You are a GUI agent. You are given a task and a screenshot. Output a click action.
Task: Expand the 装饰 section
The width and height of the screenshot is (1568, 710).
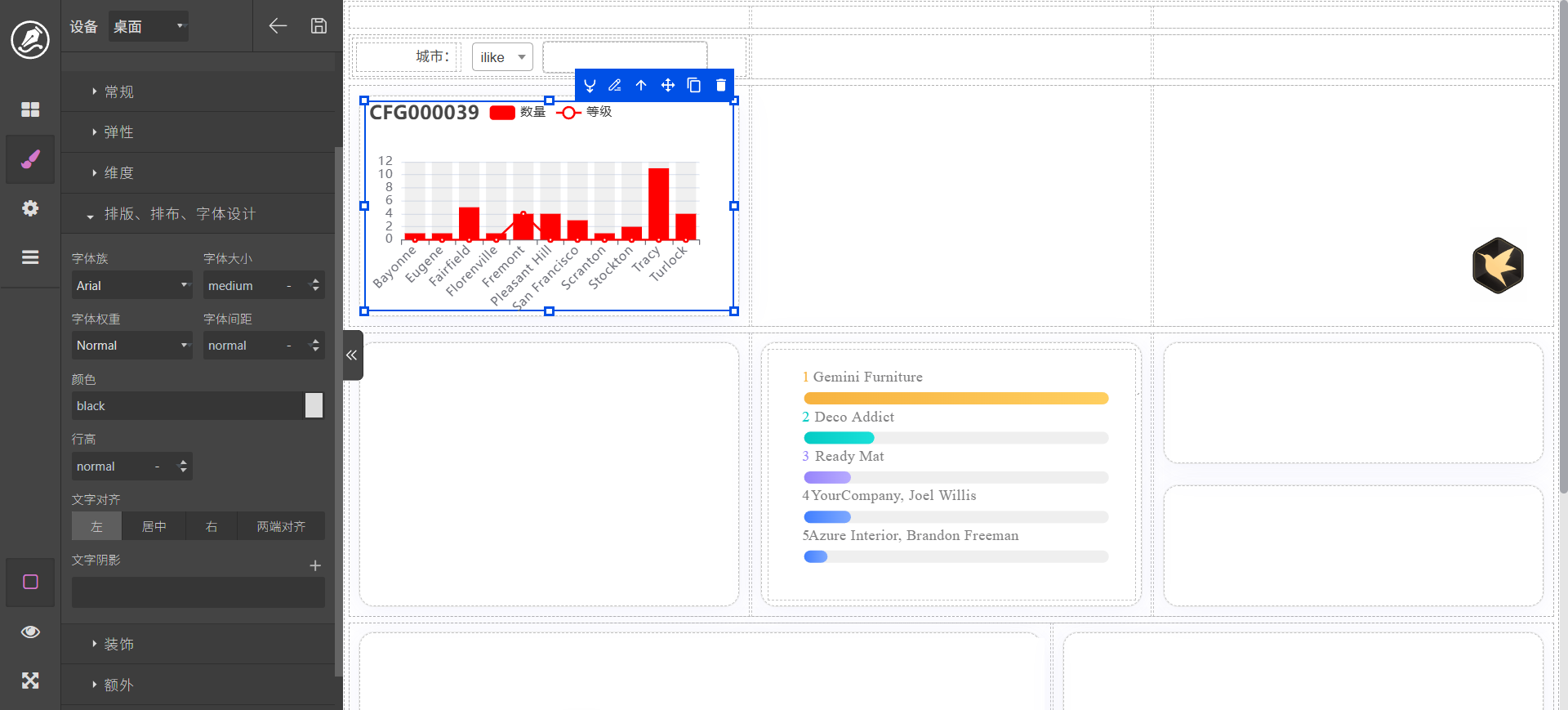click(118, 644)
